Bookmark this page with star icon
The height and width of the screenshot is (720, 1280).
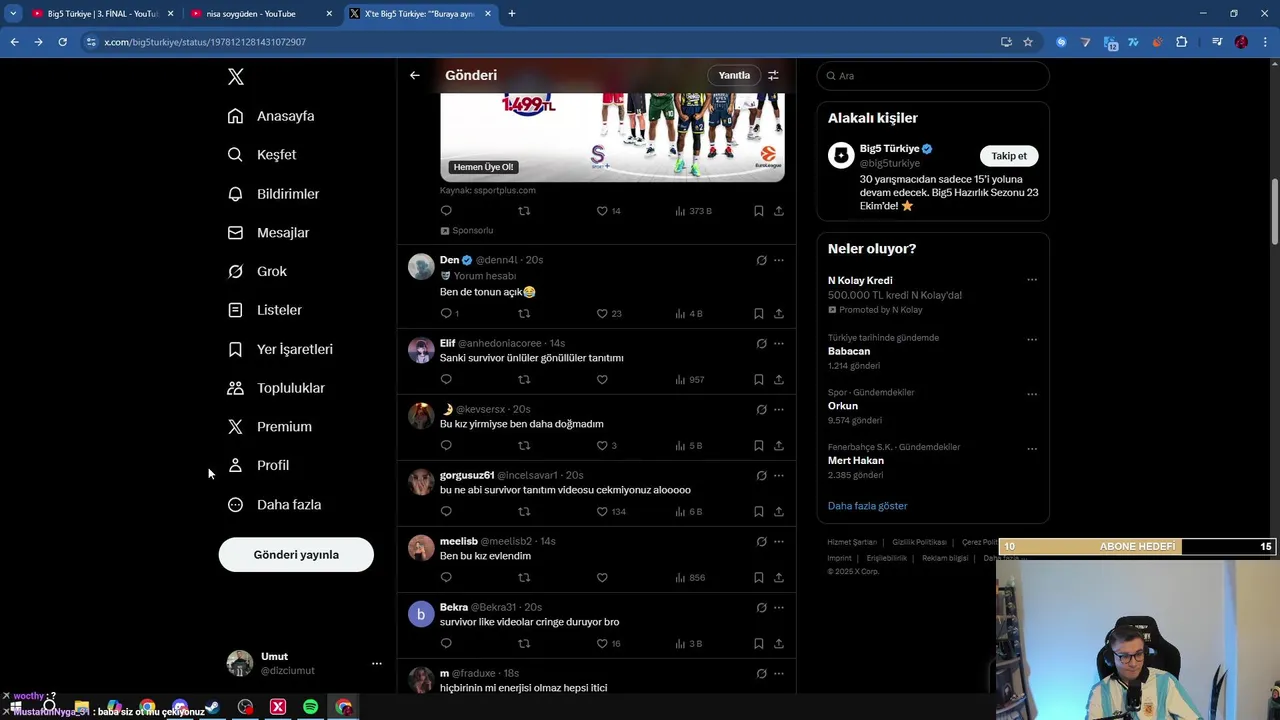1028,42
